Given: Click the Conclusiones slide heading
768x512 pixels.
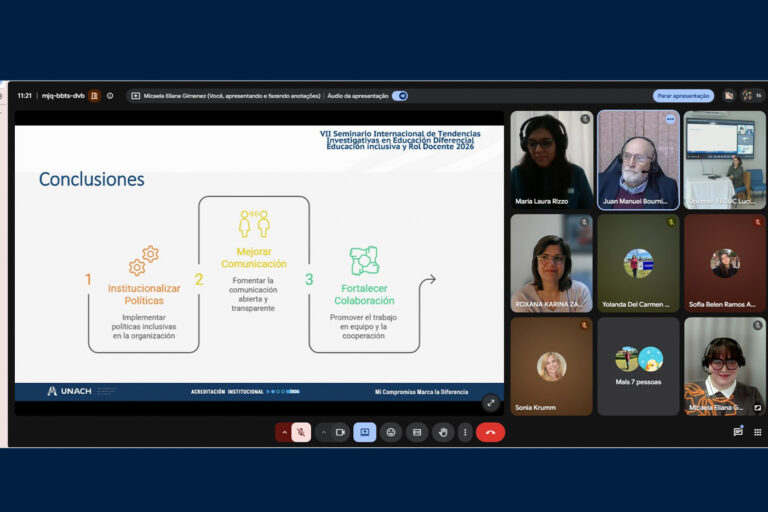Looking at the screenshot, I should tap(92, 179).
